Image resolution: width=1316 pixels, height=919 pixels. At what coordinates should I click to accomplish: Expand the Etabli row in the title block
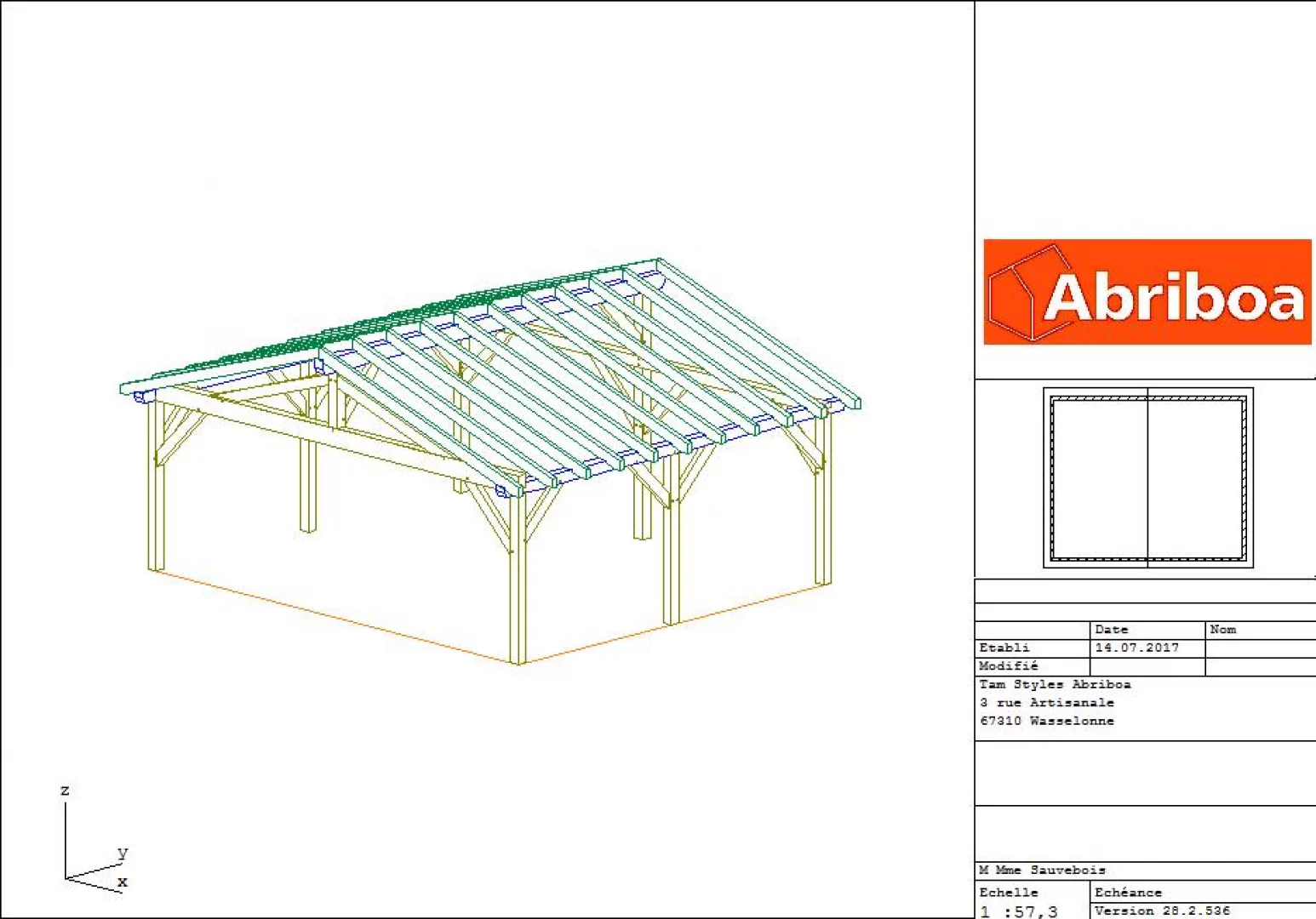point(1004,647)
